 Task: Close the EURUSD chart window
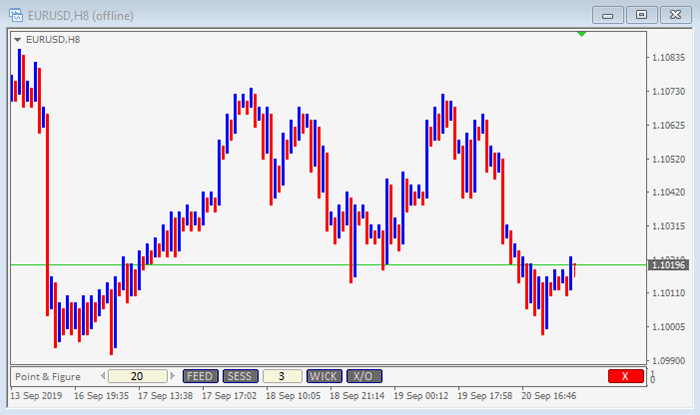[675, 15]
